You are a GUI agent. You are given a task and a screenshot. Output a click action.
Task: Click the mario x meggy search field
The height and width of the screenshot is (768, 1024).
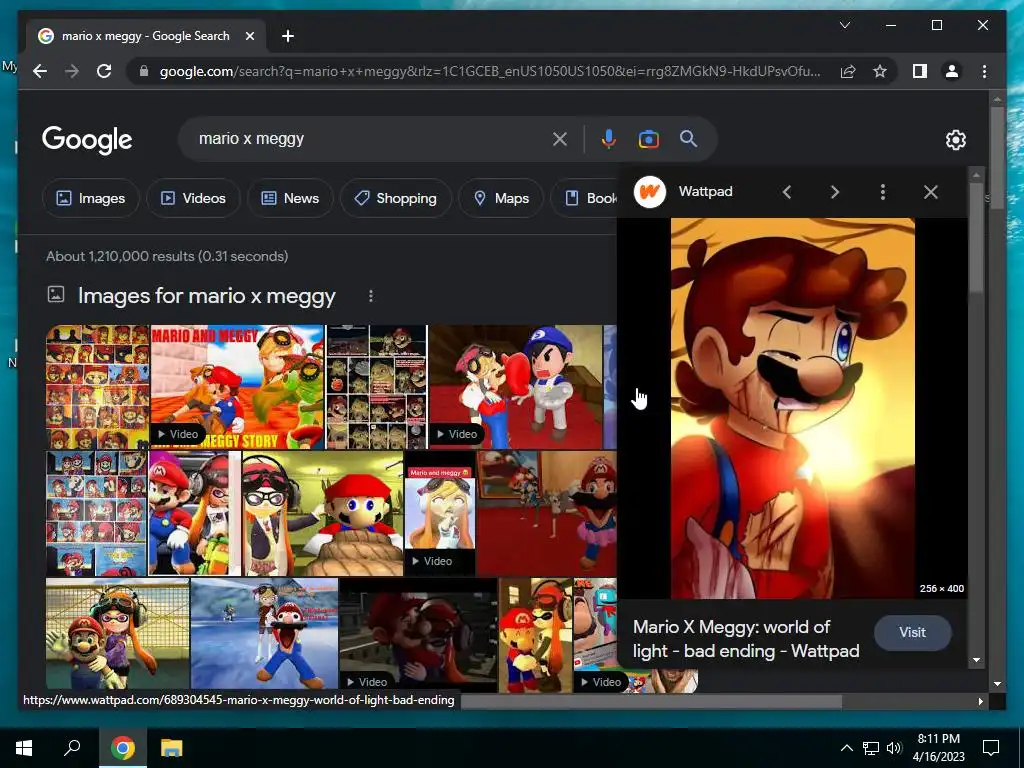369,138
